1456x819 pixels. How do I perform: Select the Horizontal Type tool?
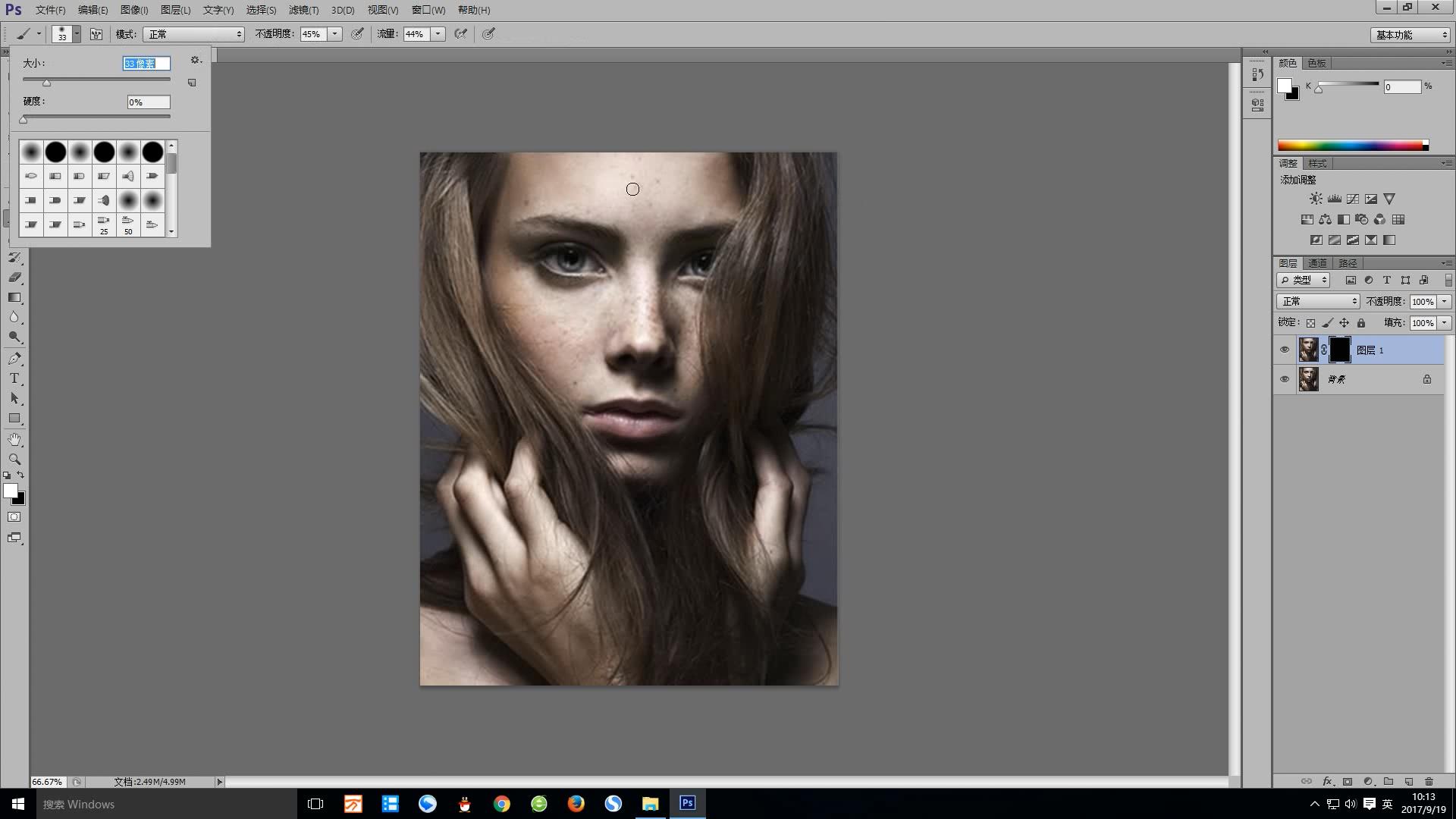[x=14, y=378]
